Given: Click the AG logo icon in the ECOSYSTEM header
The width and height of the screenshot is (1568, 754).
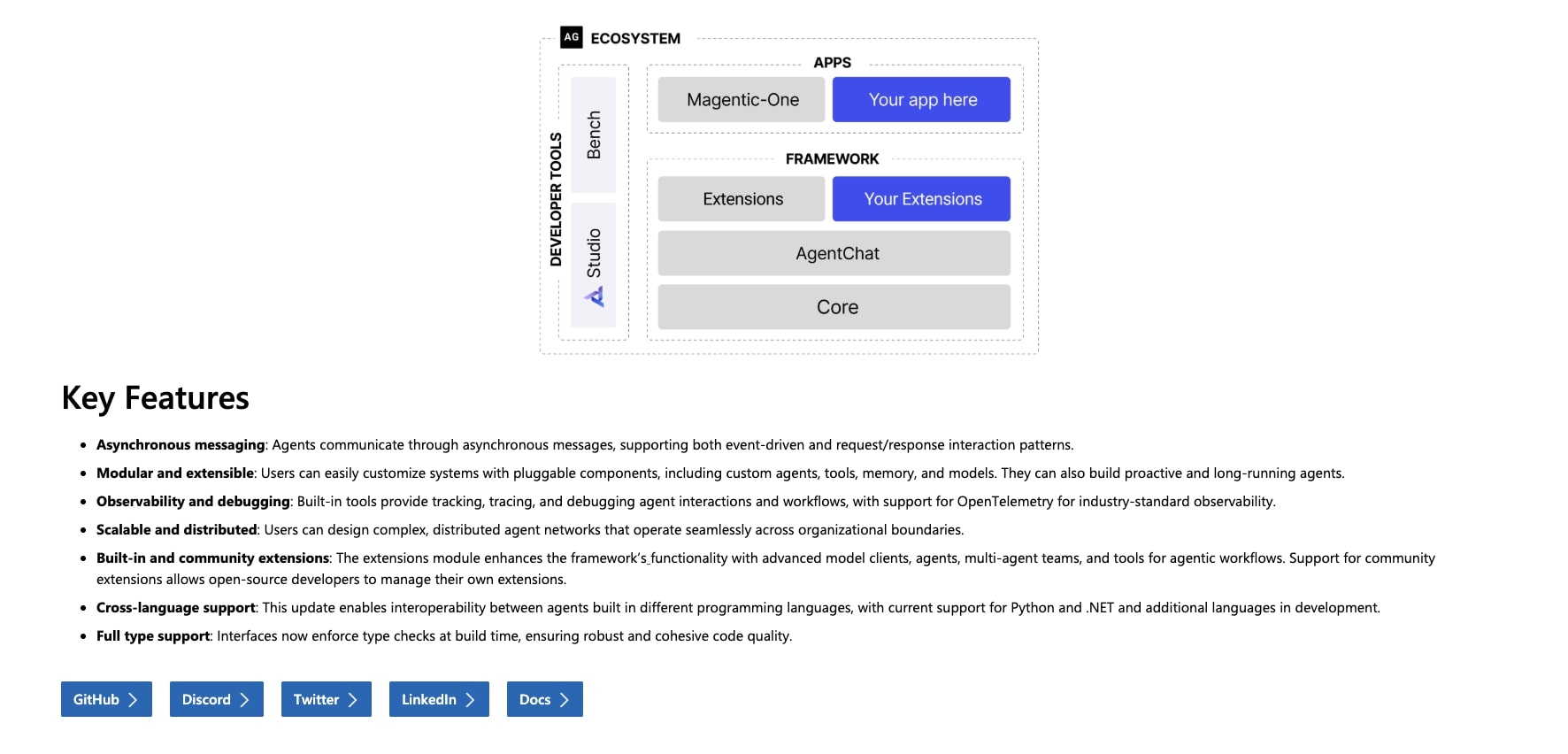Looking at the screenshot, I should [571, 38].
